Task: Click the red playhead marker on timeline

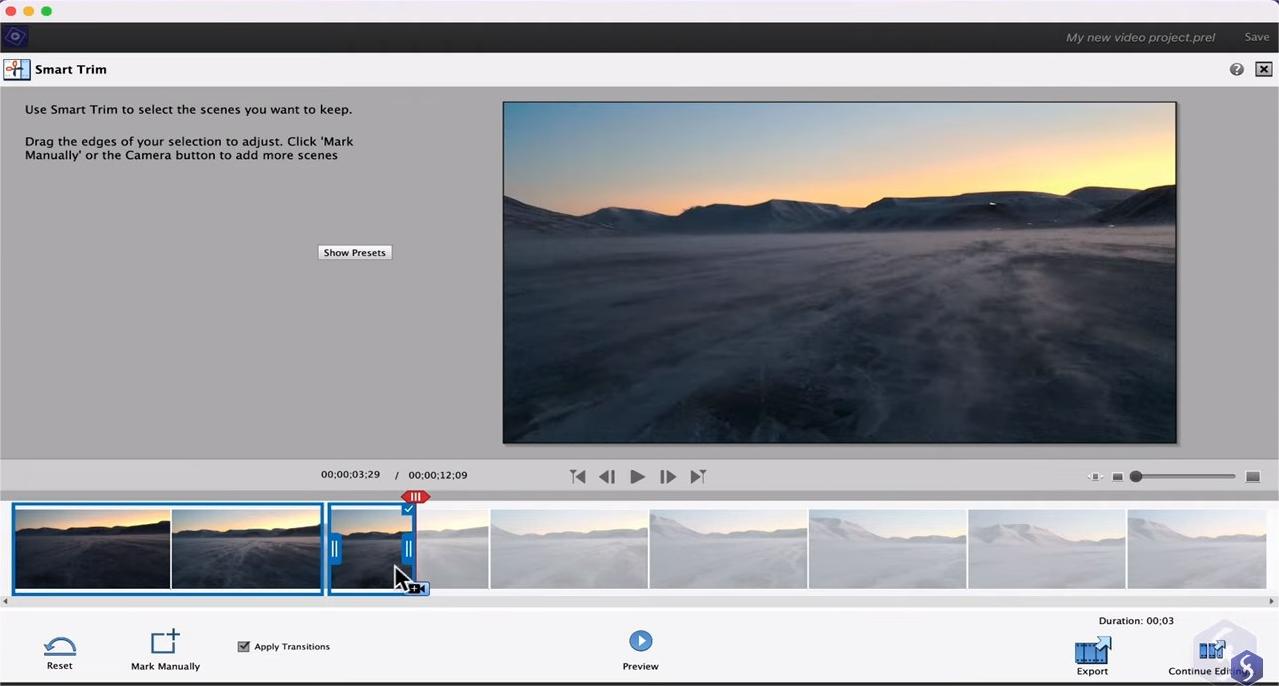Action: 415,497
